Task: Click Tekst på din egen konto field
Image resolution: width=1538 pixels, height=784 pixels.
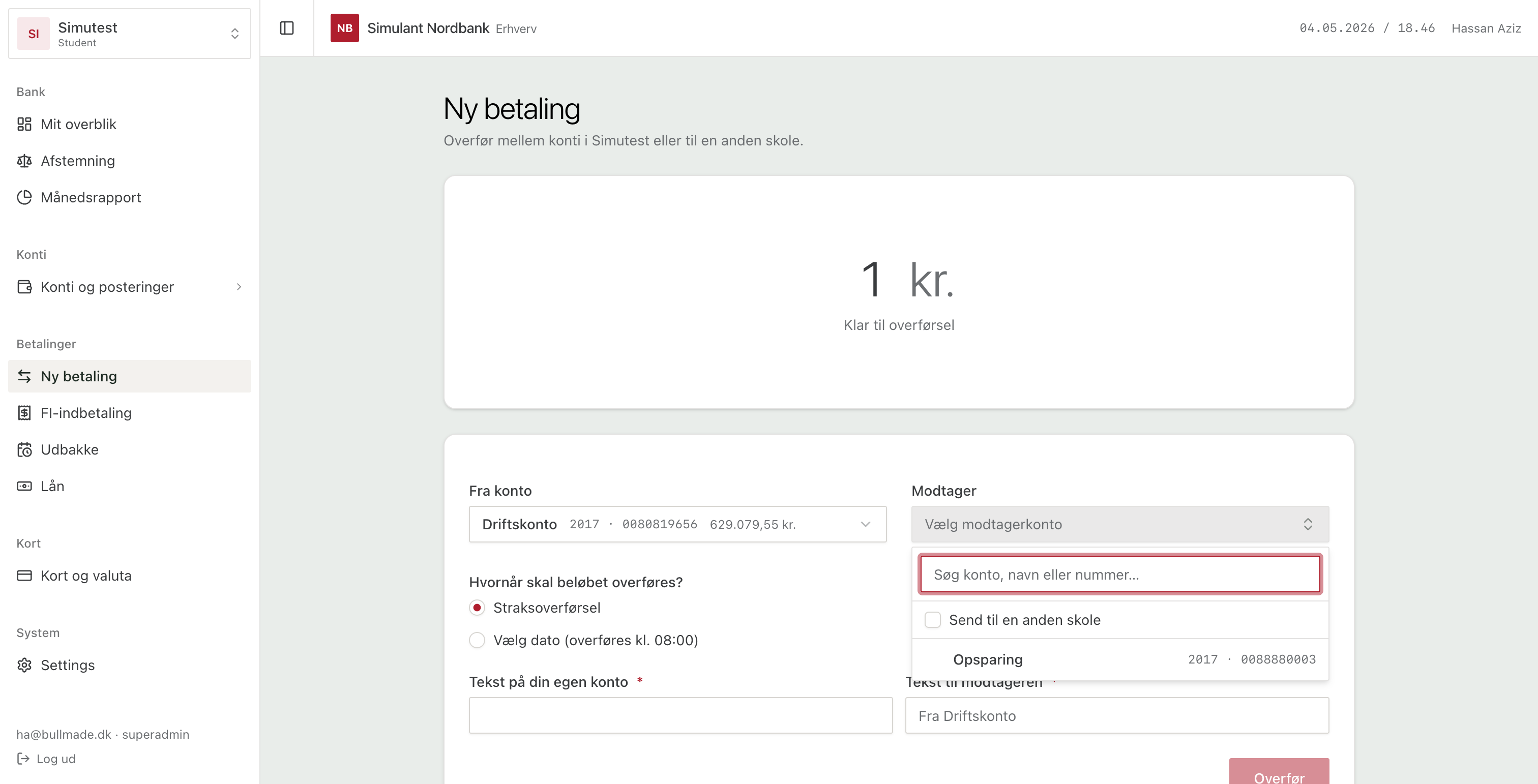Action: 681,715
